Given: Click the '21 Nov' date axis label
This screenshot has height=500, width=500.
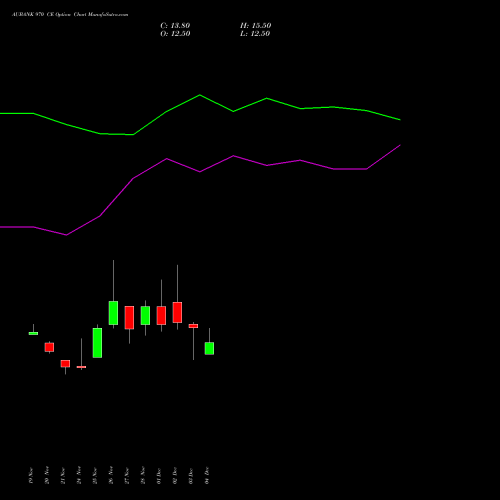Looking at the screenshot, I should point(63,476).
